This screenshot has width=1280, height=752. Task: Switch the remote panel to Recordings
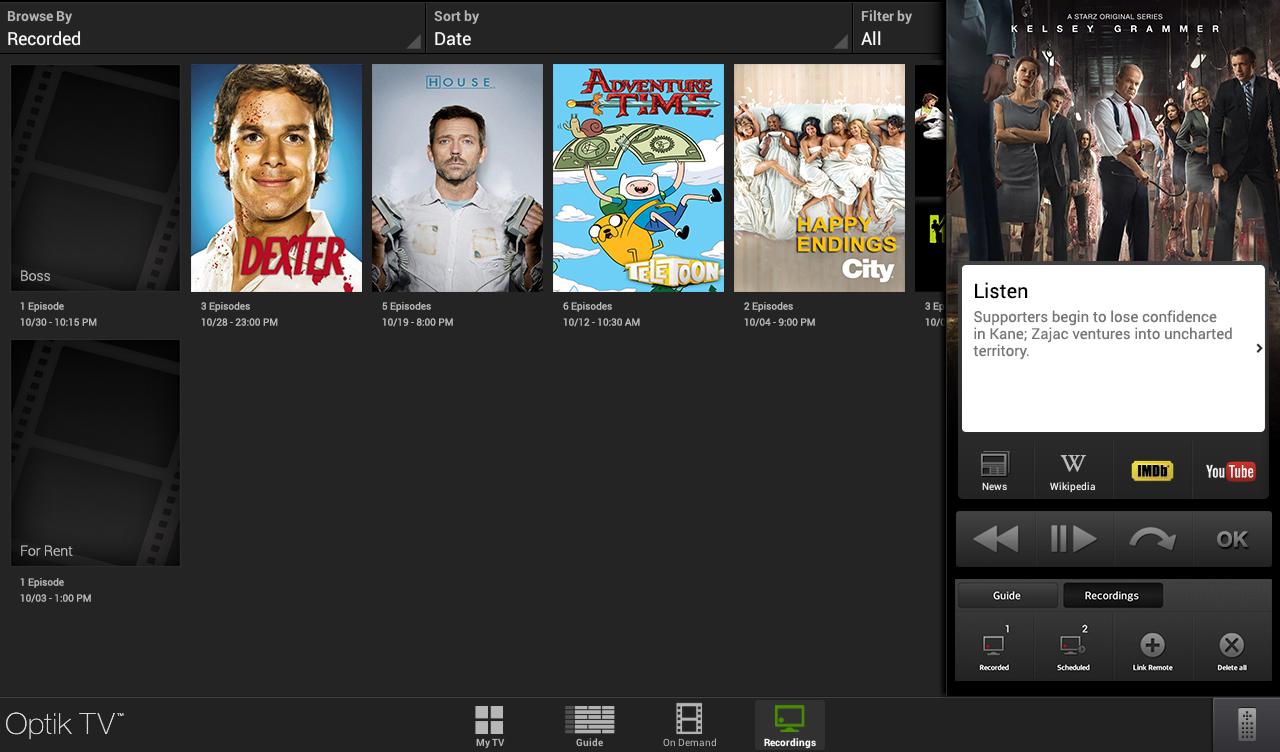tap(1112, 595)
